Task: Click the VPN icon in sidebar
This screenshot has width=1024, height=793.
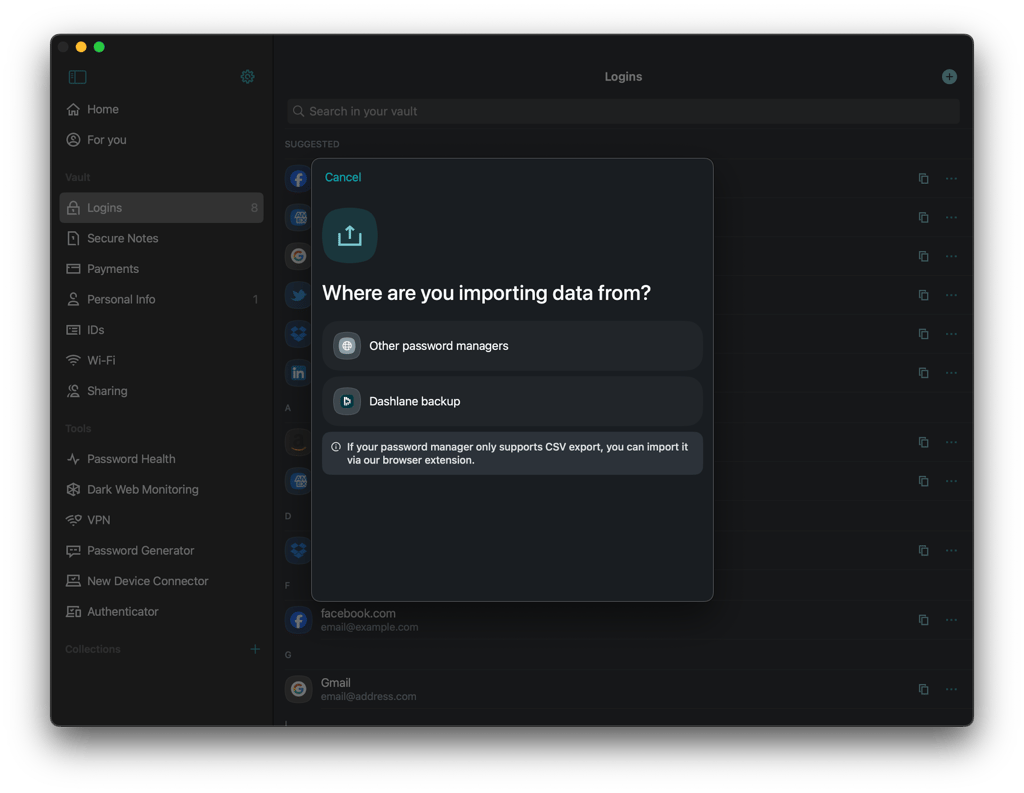Action: [73, 520]
